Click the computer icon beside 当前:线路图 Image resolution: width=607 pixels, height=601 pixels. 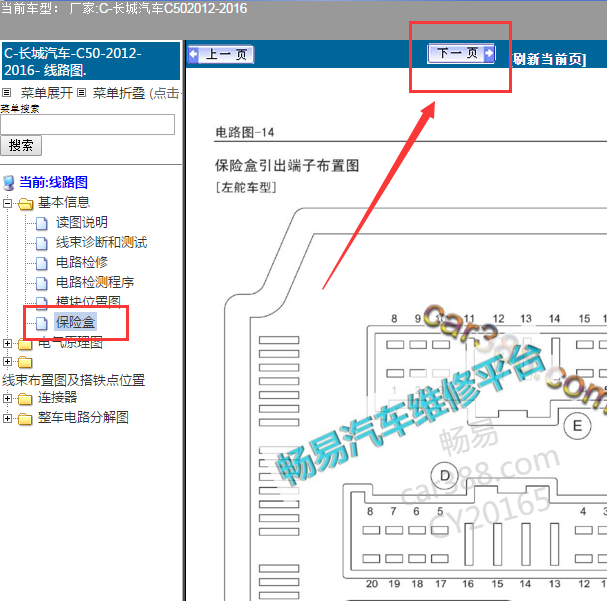click(9, 183)
